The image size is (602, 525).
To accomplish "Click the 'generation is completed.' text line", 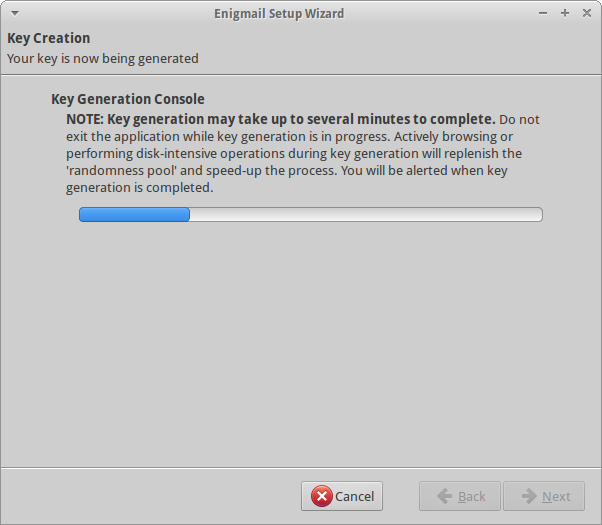I will 140,188.
